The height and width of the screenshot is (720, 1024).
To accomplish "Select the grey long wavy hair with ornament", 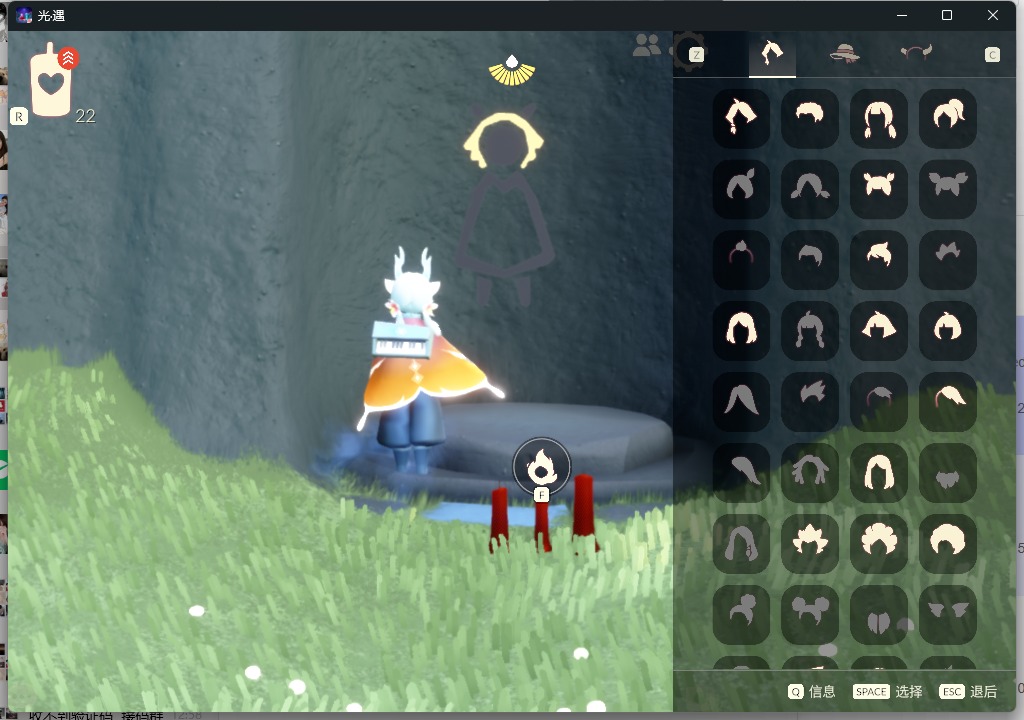I will pos(741,544).
